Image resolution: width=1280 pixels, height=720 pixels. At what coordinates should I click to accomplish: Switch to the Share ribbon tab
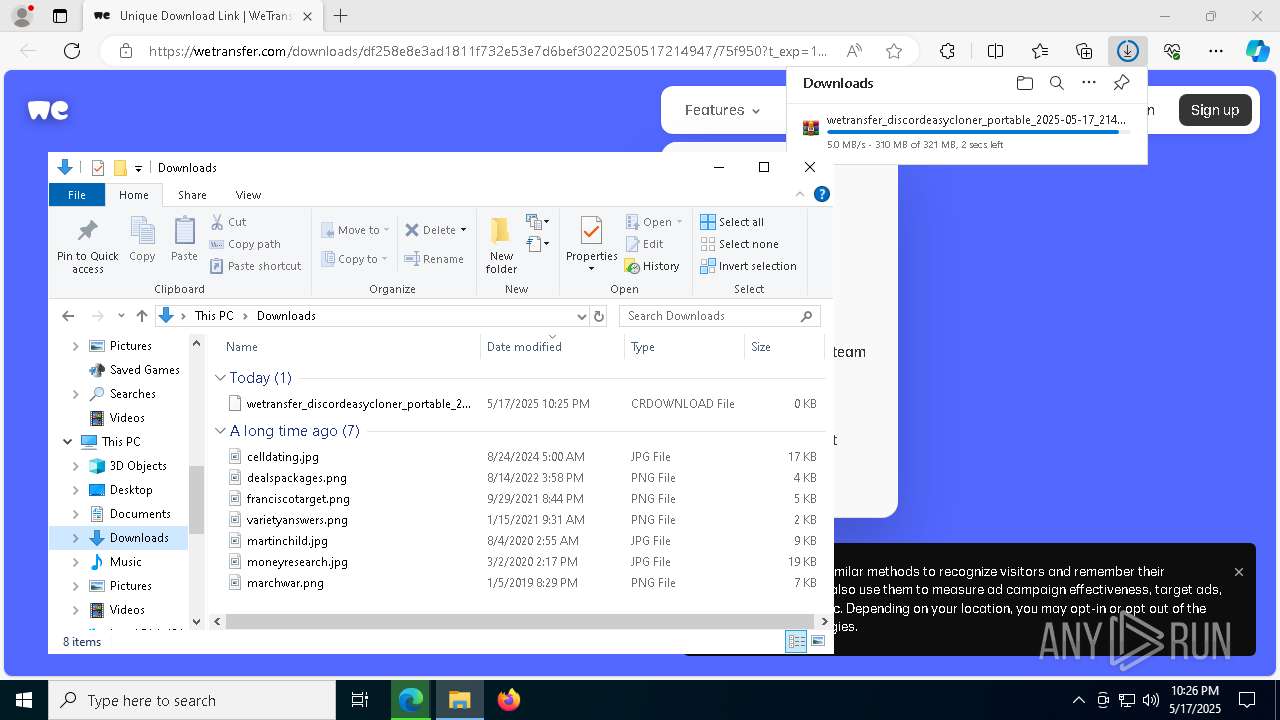[192, 195]
